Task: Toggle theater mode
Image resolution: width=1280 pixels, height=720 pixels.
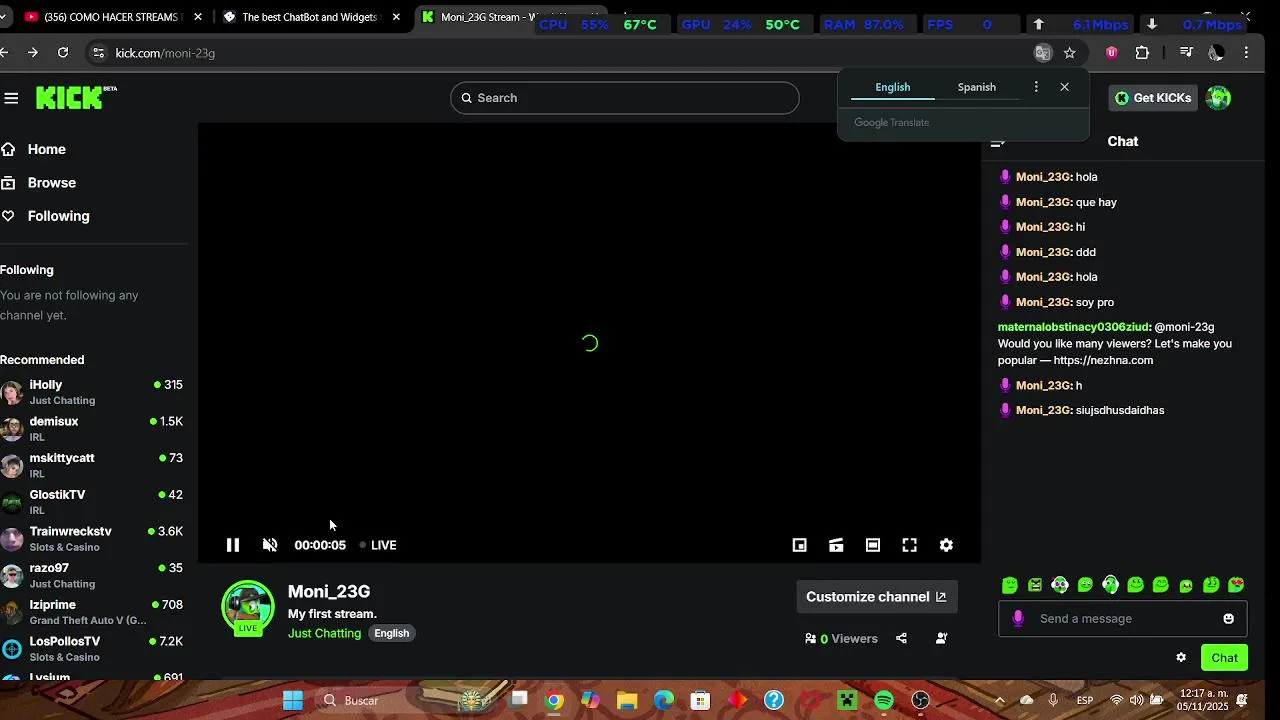Action: click(873, 545)
